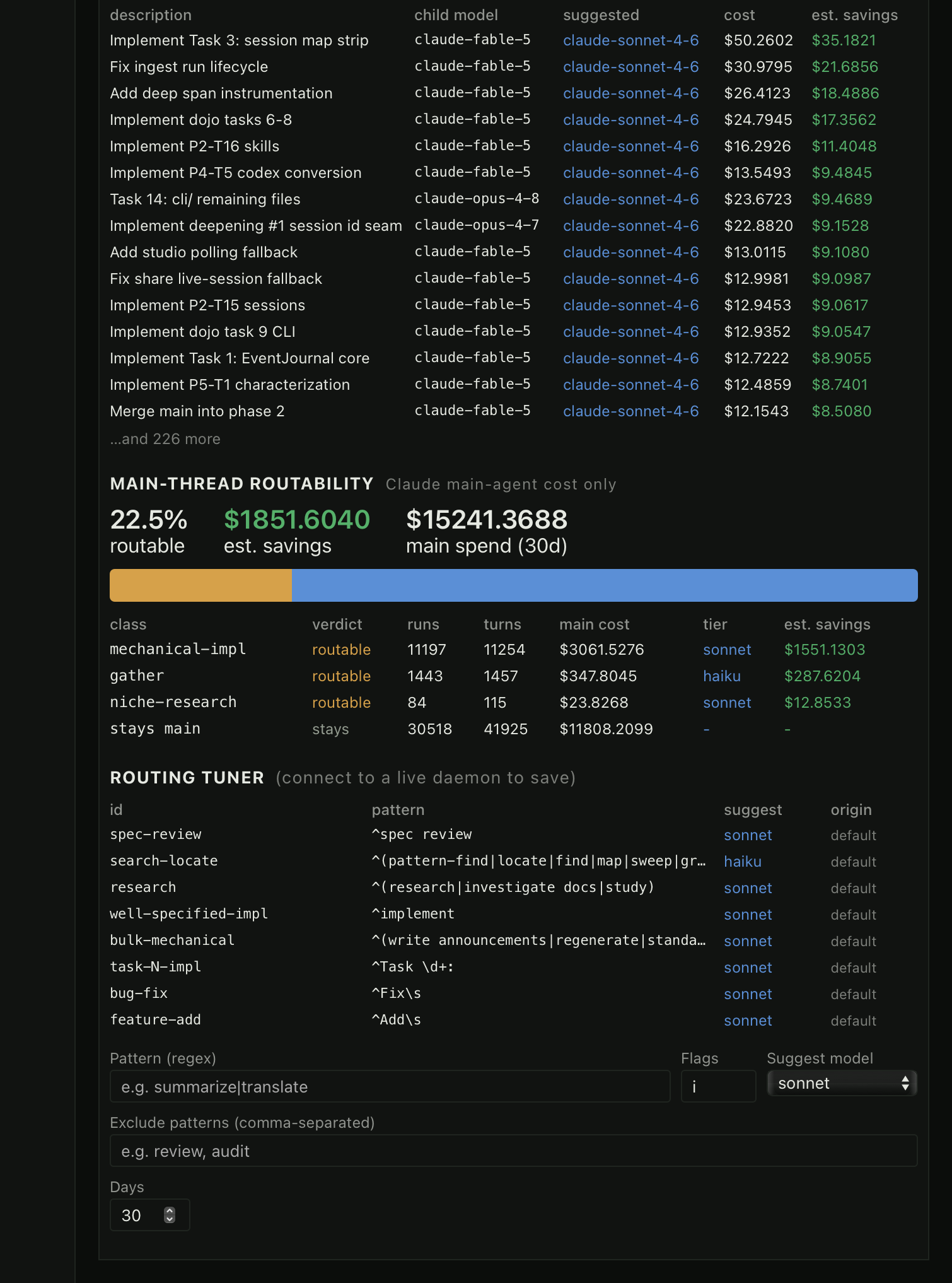
Task: Click sonnet suggestion for research rule
Action: [x=748, y=888]
